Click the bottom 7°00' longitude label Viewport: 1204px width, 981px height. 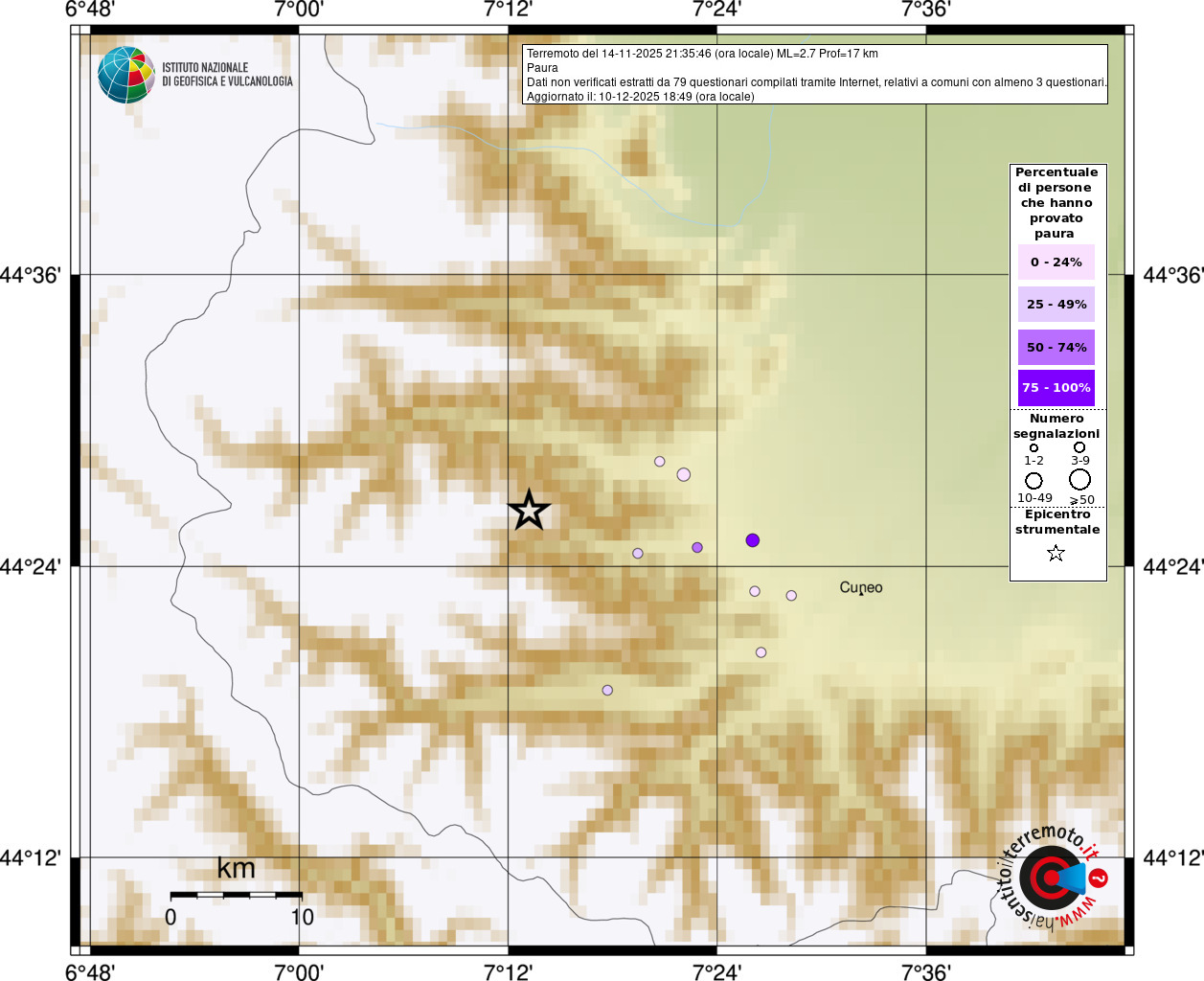(x=299, y=971)
